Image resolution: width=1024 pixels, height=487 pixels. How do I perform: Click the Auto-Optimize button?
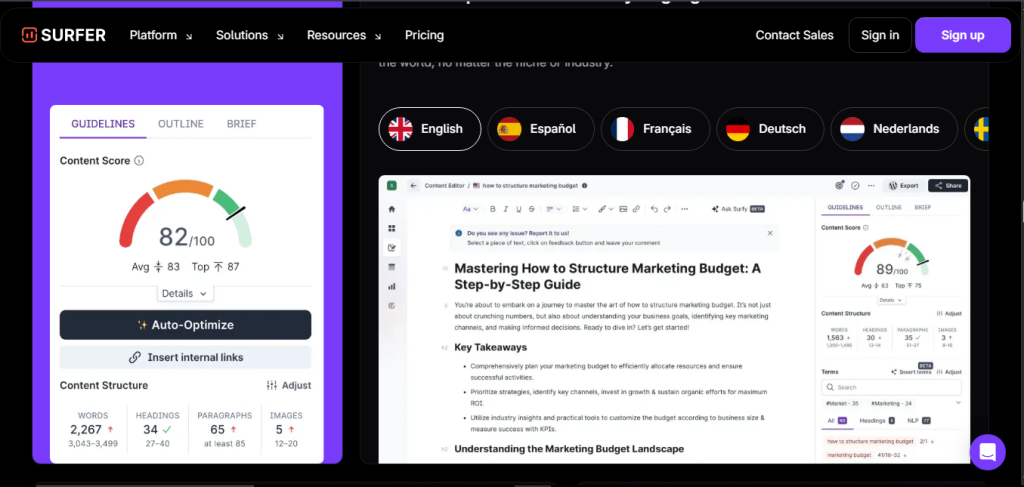[185, 325]
